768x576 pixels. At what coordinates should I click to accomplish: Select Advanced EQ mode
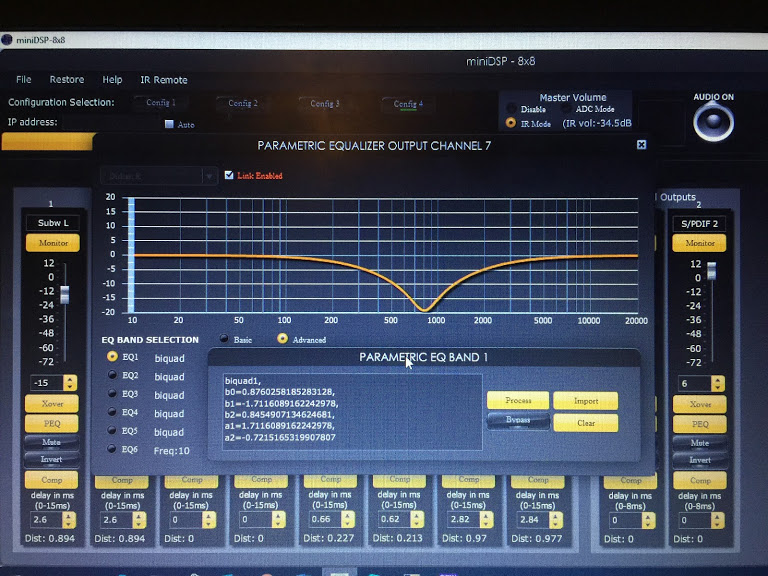point(282,338)
